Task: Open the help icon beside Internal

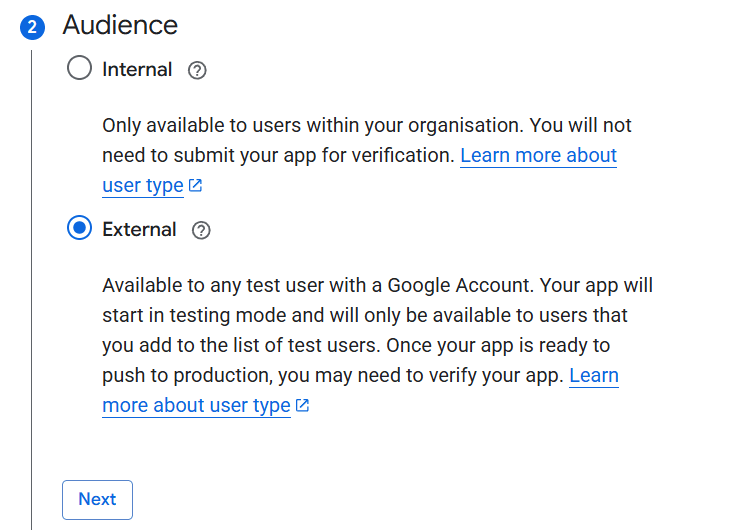Action: (x=197, y=70)
